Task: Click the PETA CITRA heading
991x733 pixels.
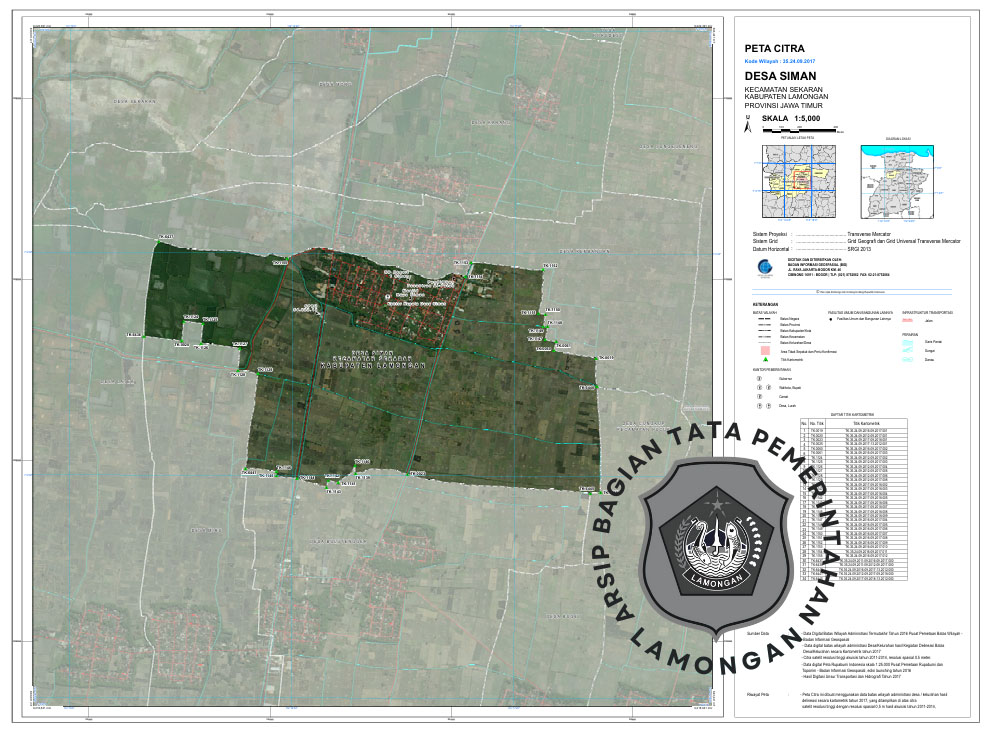Action: pyautogui.click(x=774, y=47)
